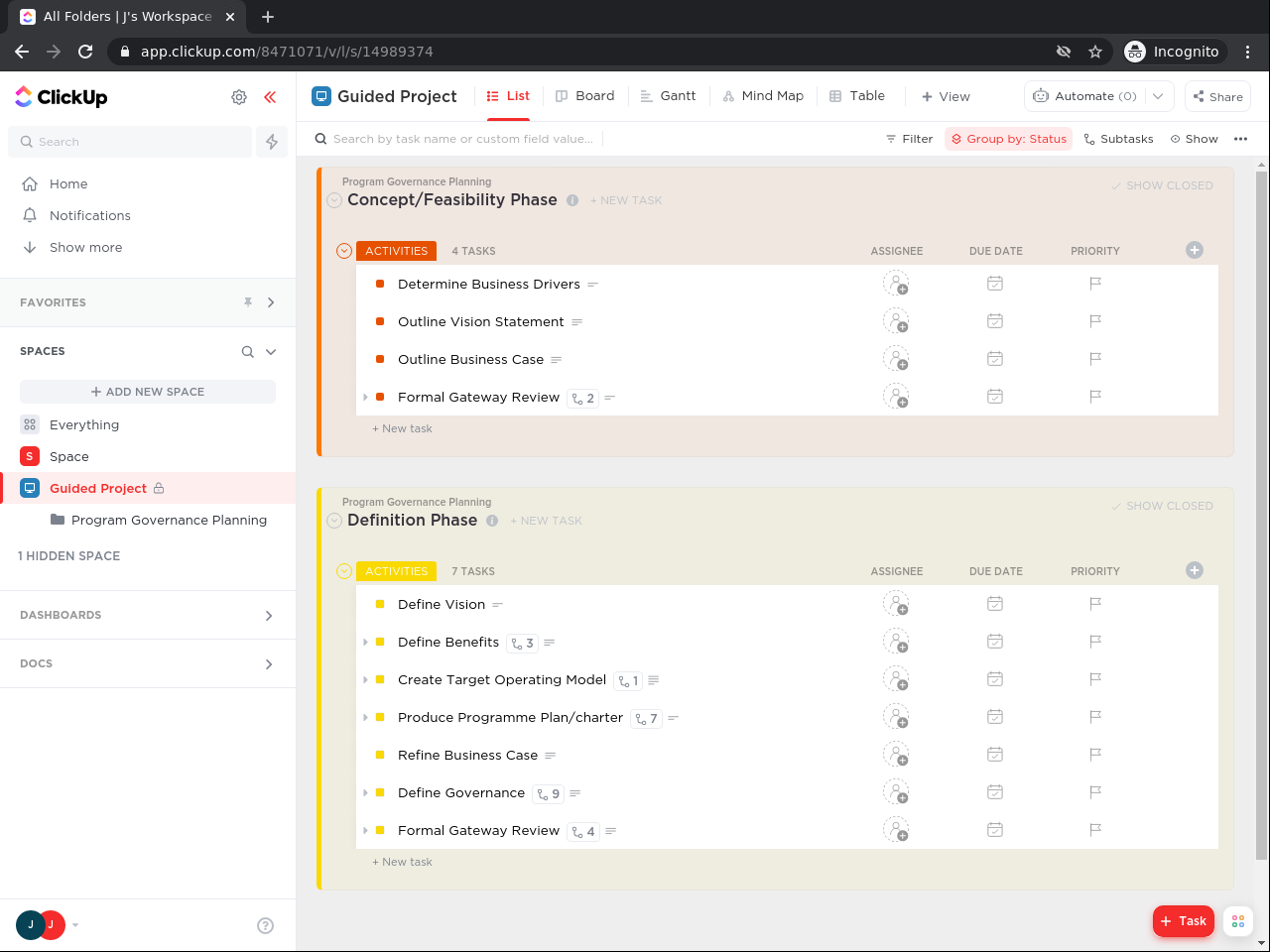Click Add New Space button

click(x=148, y=392)
